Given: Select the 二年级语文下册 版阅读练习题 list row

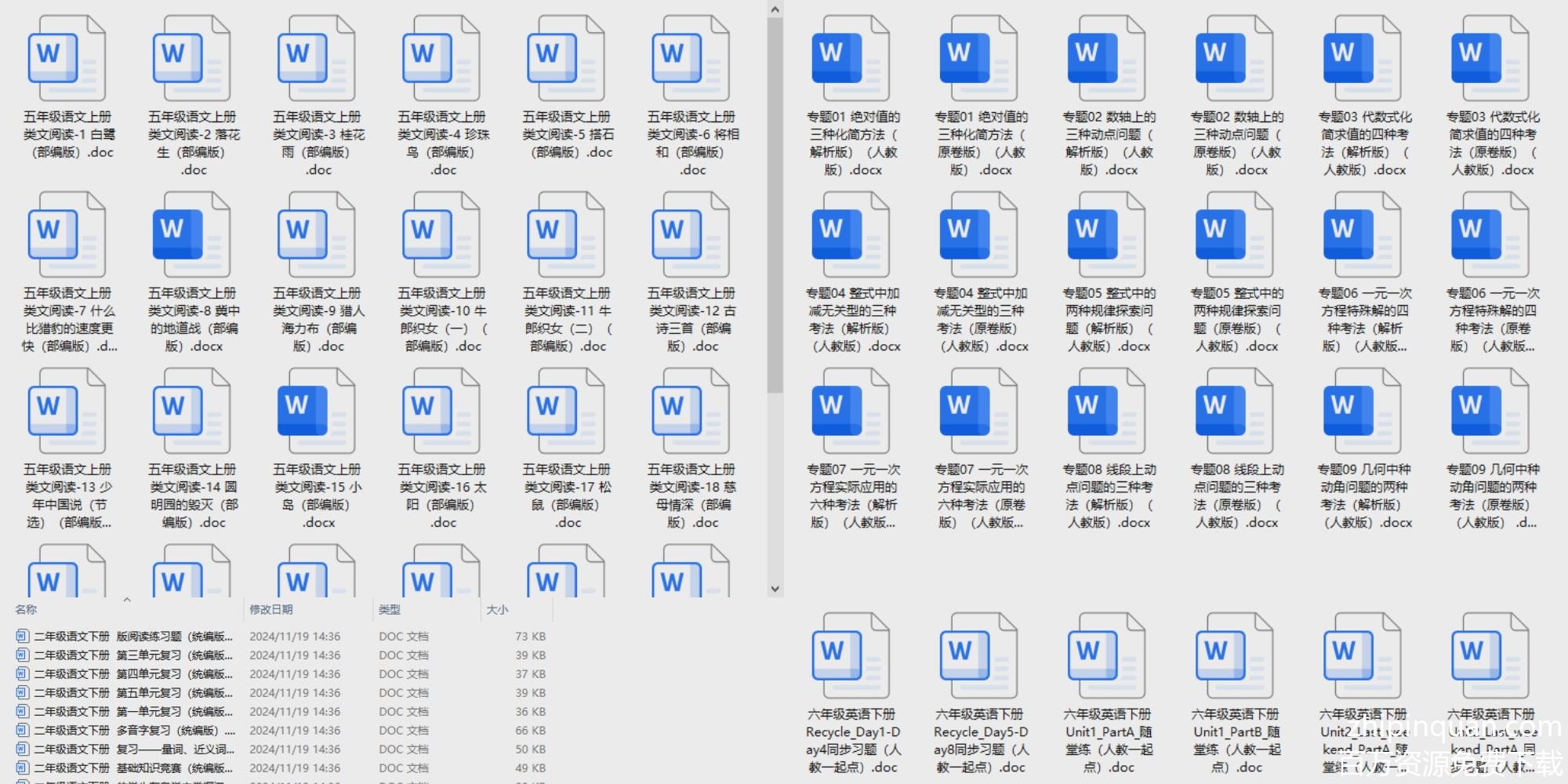Looking at the screenshot, I should point(281,636).
